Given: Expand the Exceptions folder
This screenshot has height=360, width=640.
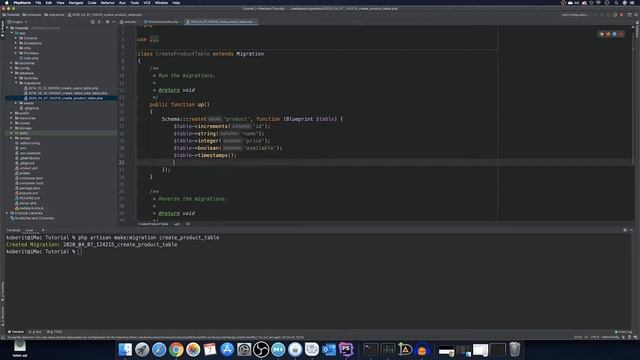Looking at the screenshot, I should 16,43.
